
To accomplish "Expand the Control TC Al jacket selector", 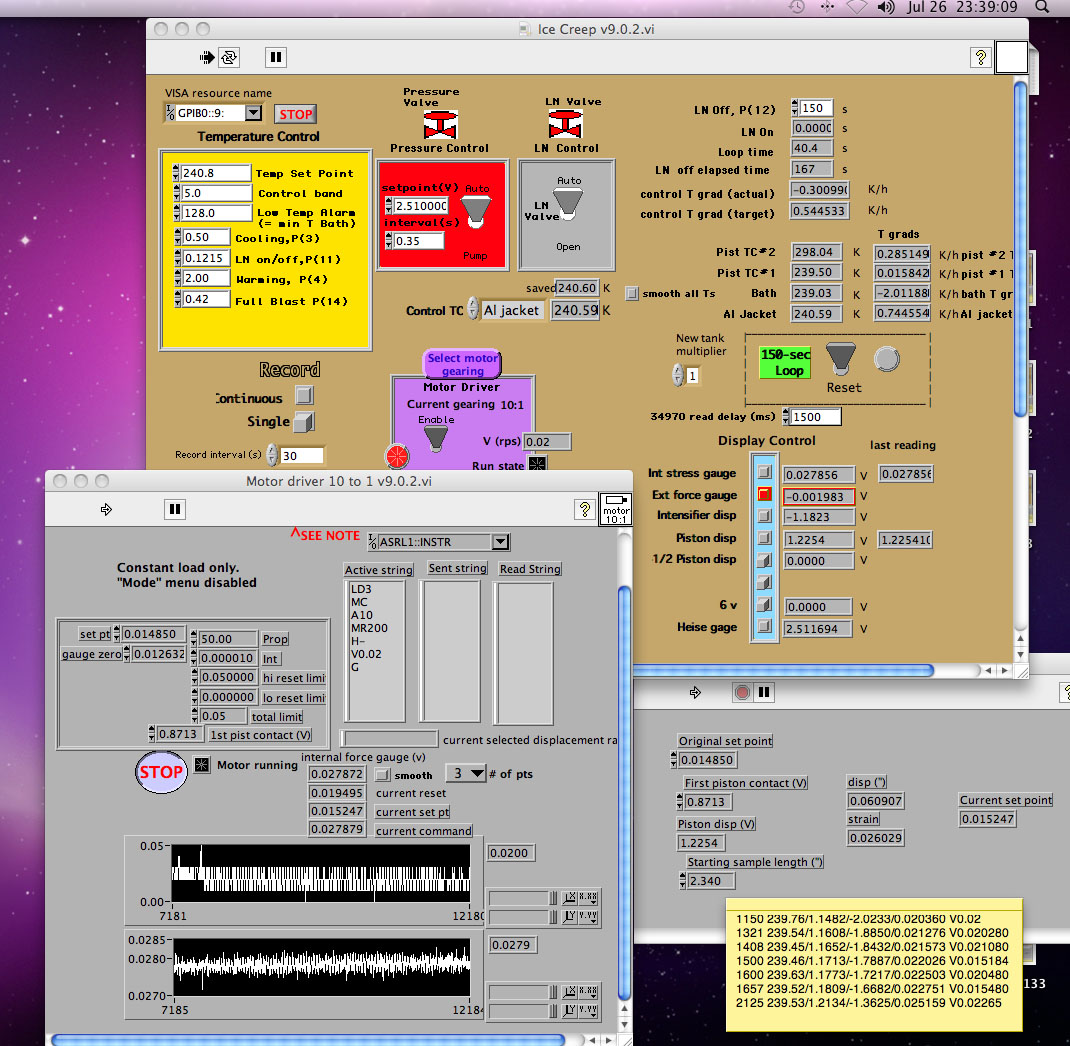I will 511,311.
